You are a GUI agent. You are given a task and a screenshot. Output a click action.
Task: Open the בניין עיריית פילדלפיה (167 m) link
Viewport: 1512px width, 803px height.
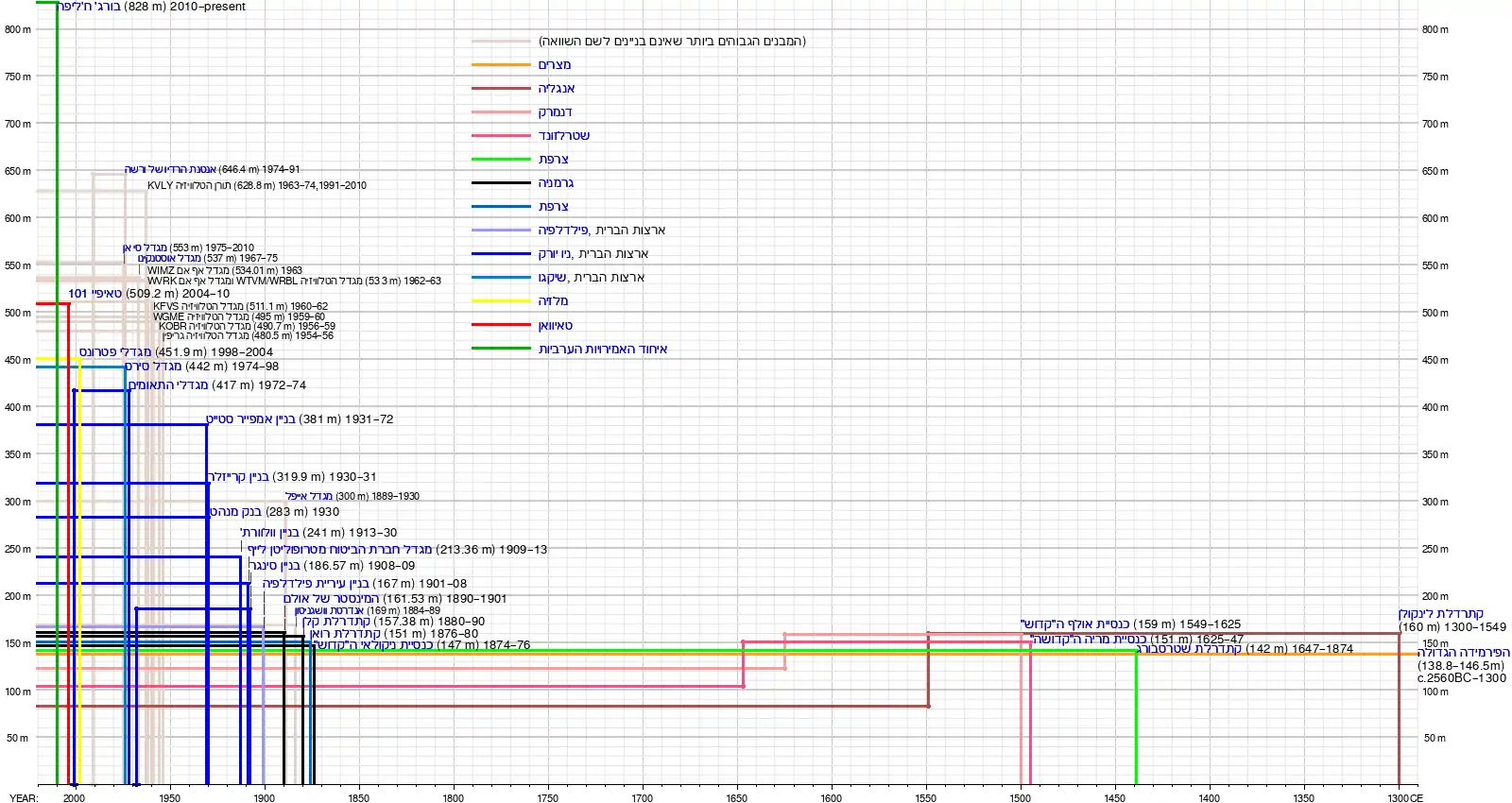(x=316, y=583)
